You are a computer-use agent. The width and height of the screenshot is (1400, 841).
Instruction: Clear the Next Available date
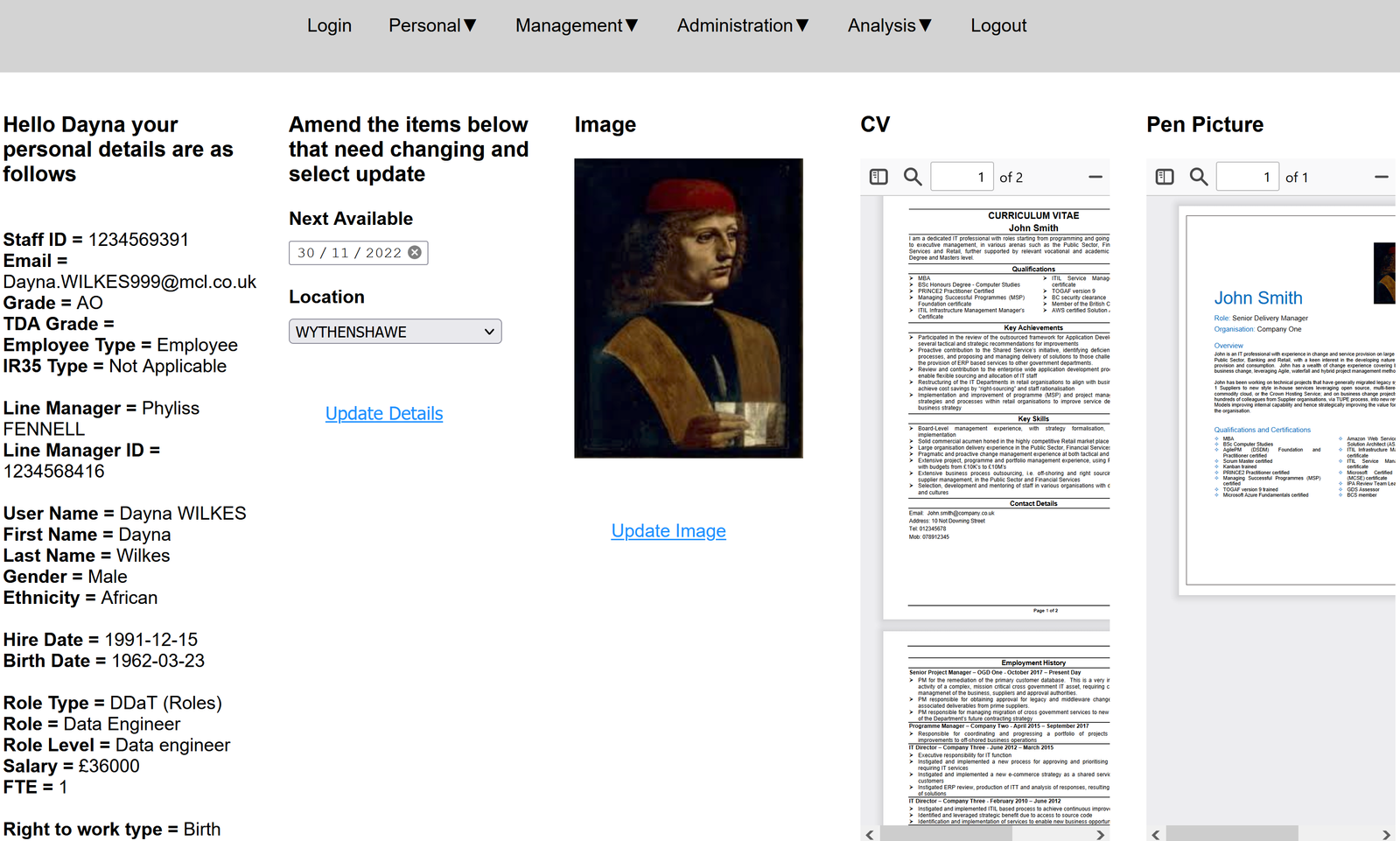pyautogui.click(x=415, y=253)
